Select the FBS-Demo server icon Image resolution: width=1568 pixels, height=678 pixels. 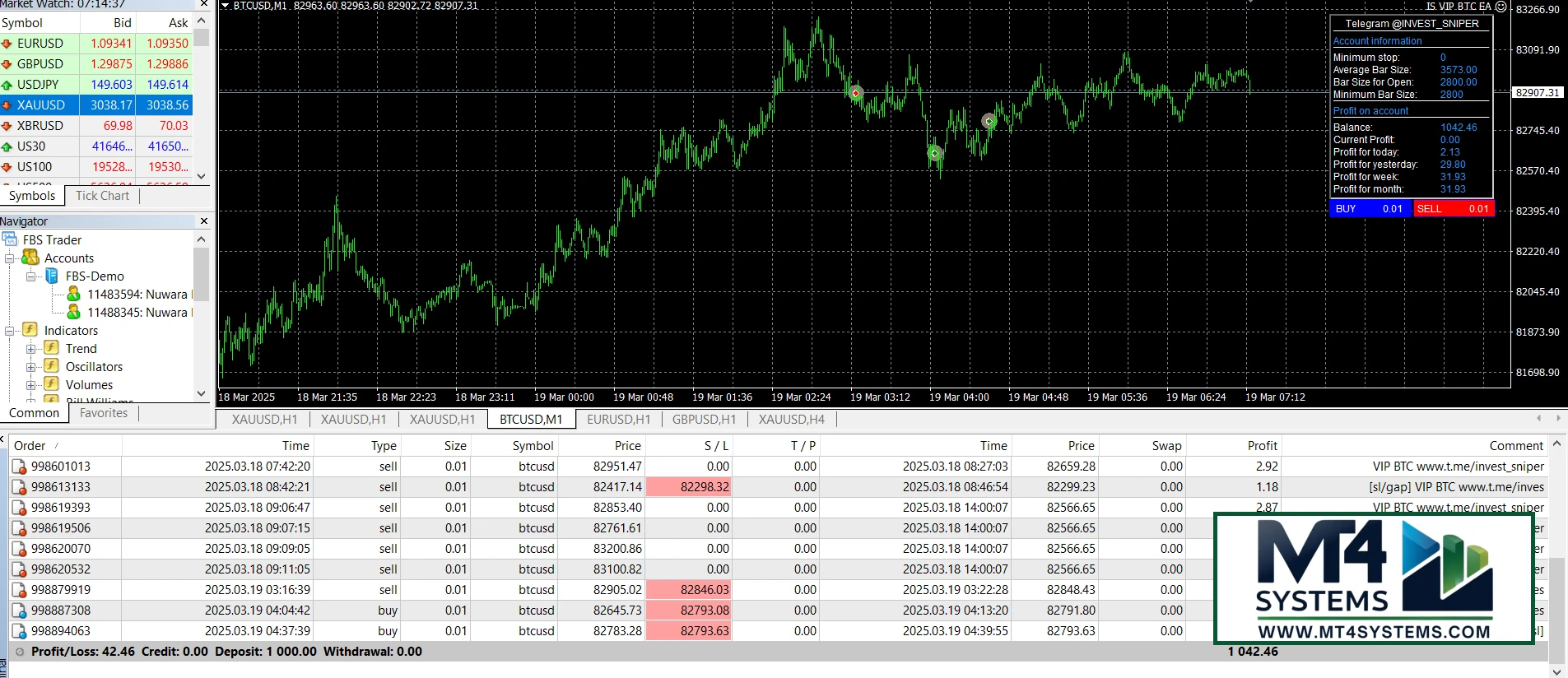[52, 276]
